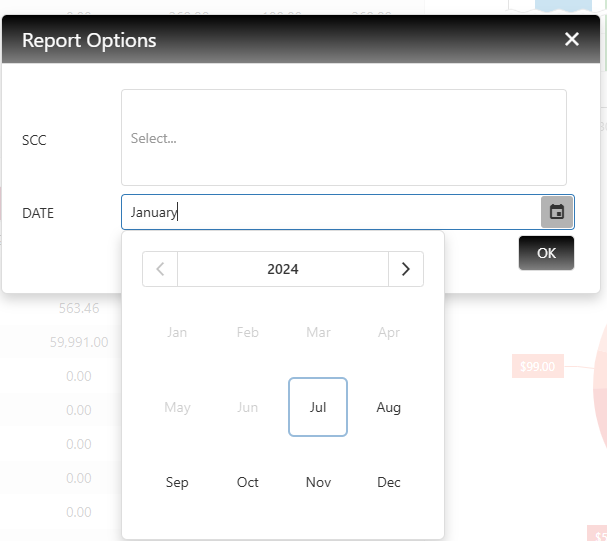Open the SCC Select dropdown
Screen dimensions: 607x541
344,138
